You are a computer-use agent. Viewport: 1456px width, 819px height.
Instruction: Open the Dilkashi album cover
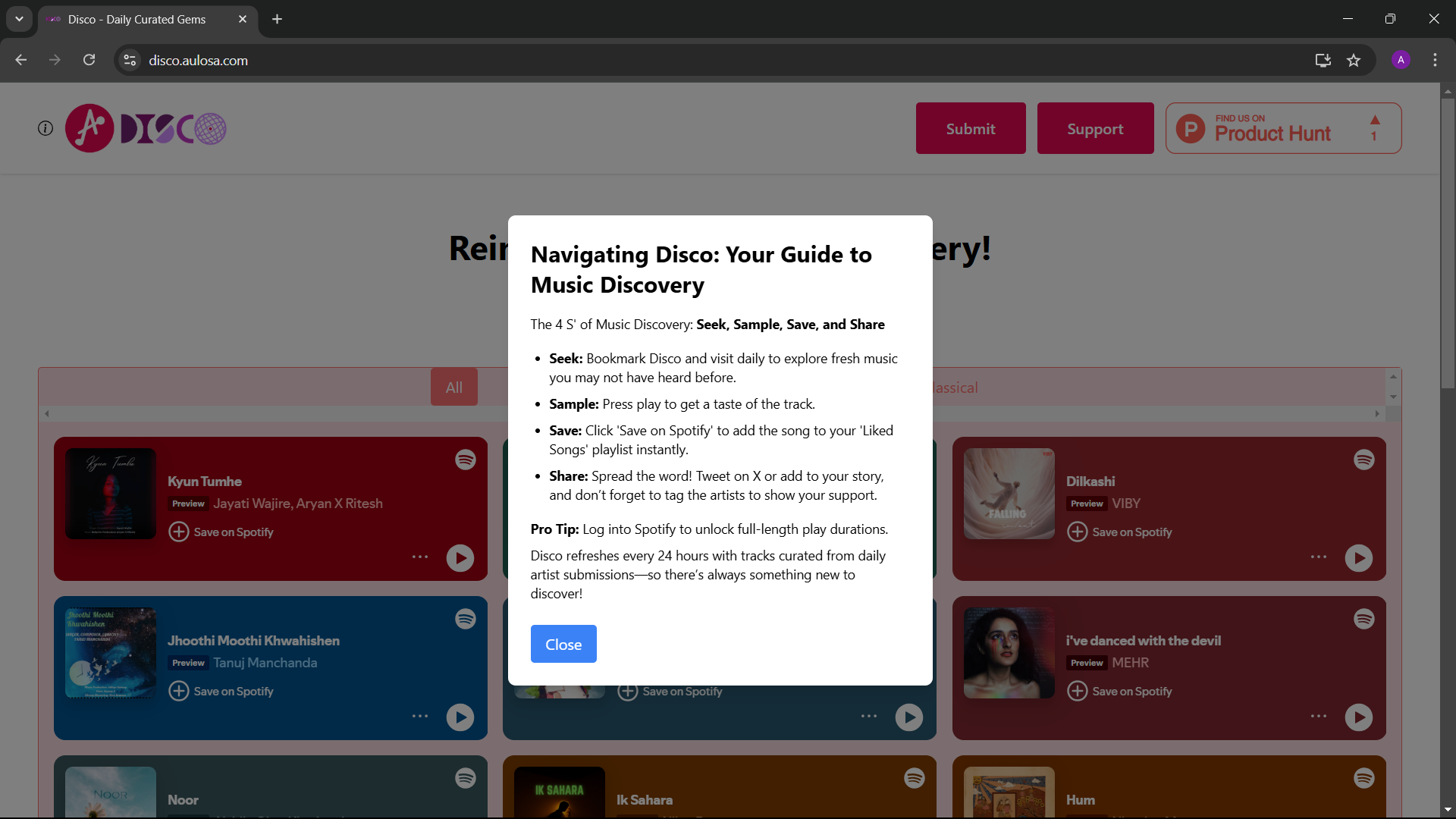[1009, 494]
